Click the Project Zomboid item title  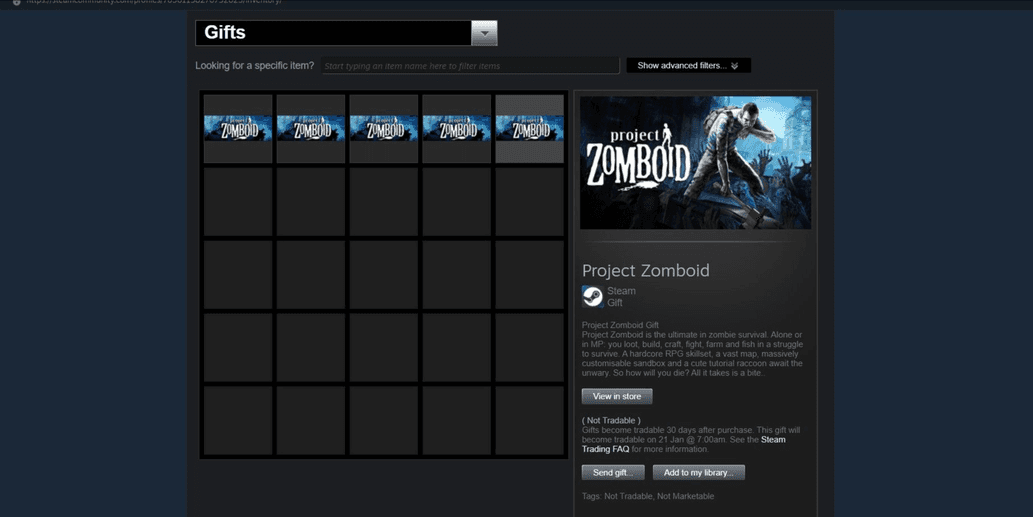pyautogui.click(x=646, y=271)
